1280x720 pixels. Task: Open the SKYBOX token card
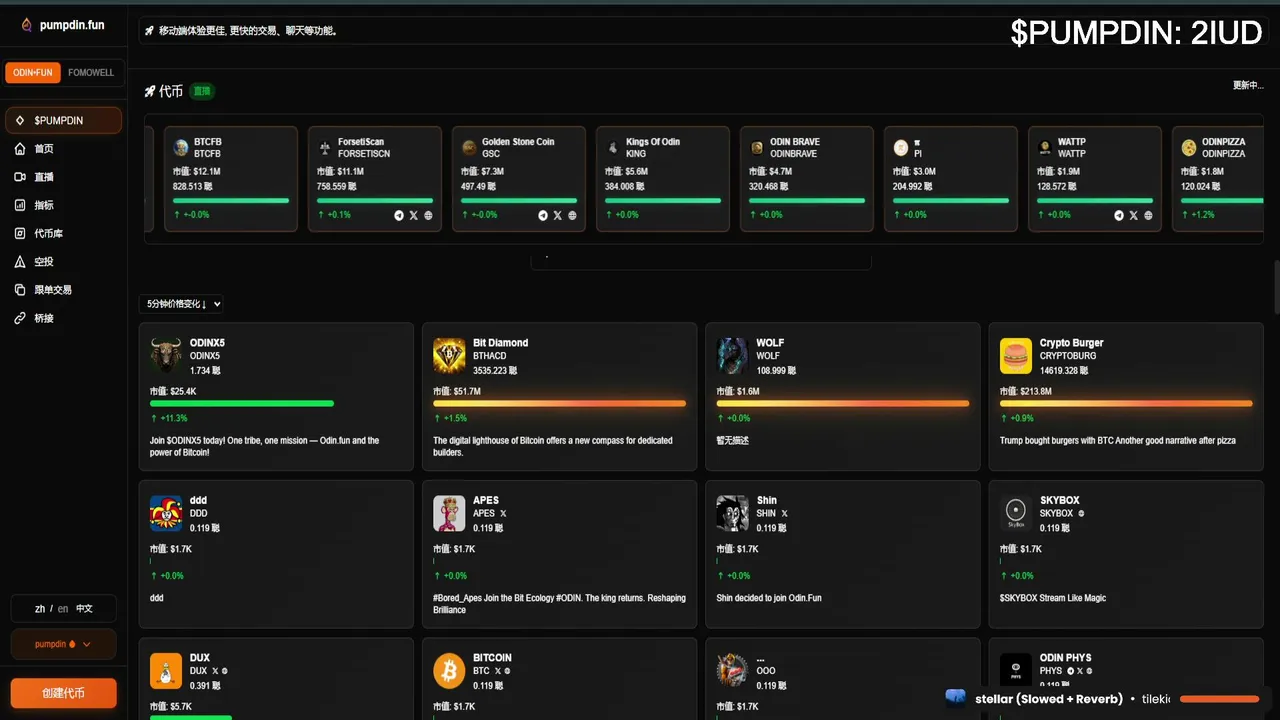1126,555
